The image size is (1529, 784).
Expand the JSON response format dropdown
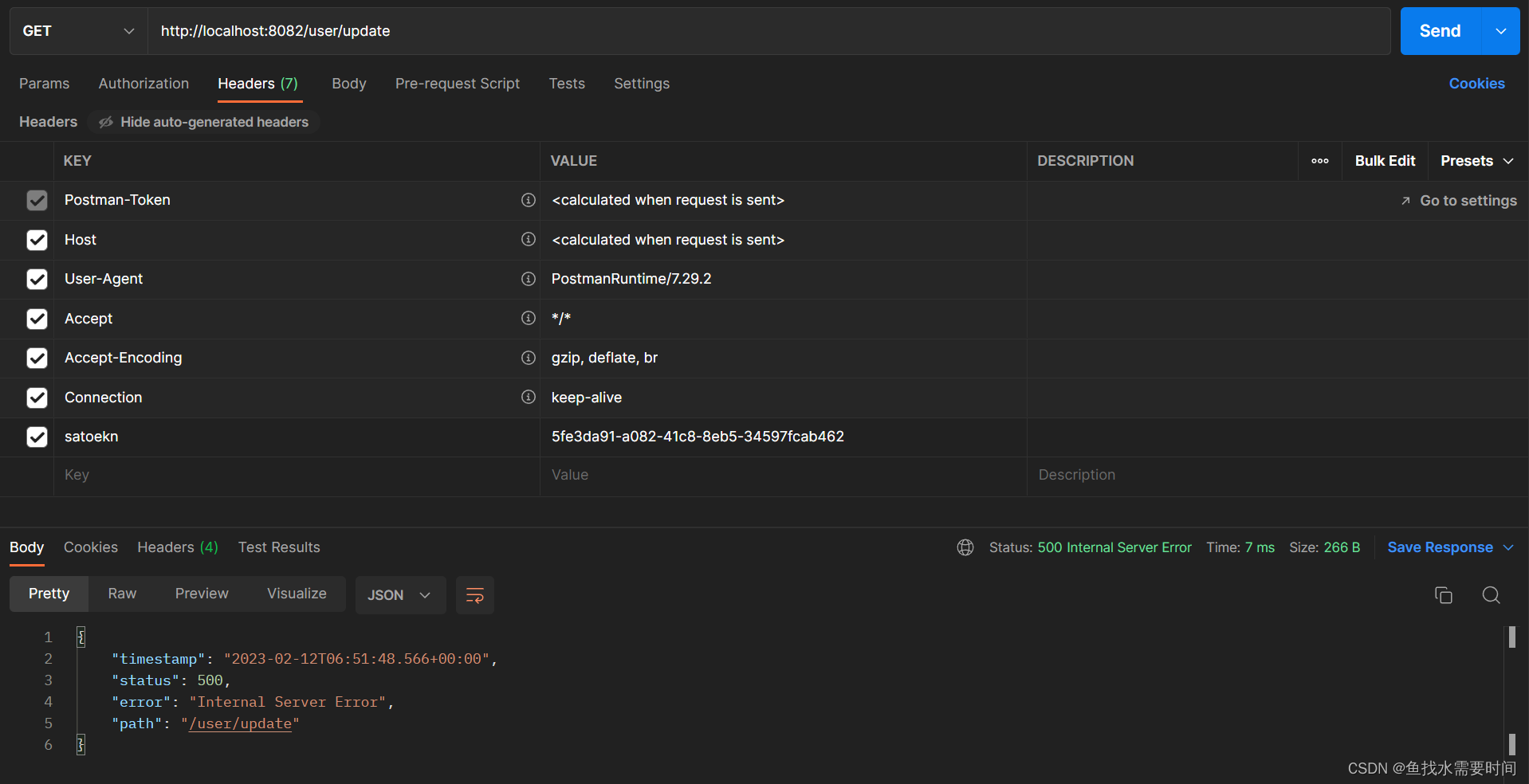pyautogui.click(x=399, y=595)
